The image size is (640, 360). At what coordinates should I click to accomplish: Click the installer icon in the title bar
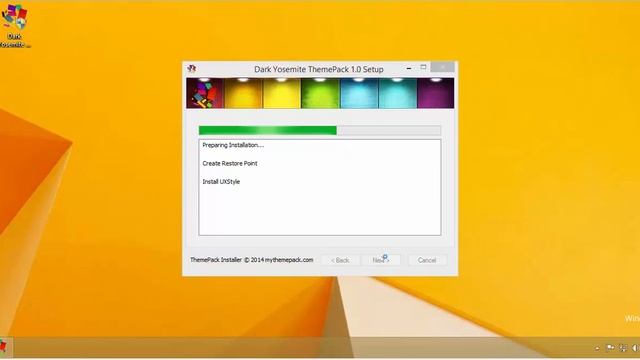pos(191,69)
